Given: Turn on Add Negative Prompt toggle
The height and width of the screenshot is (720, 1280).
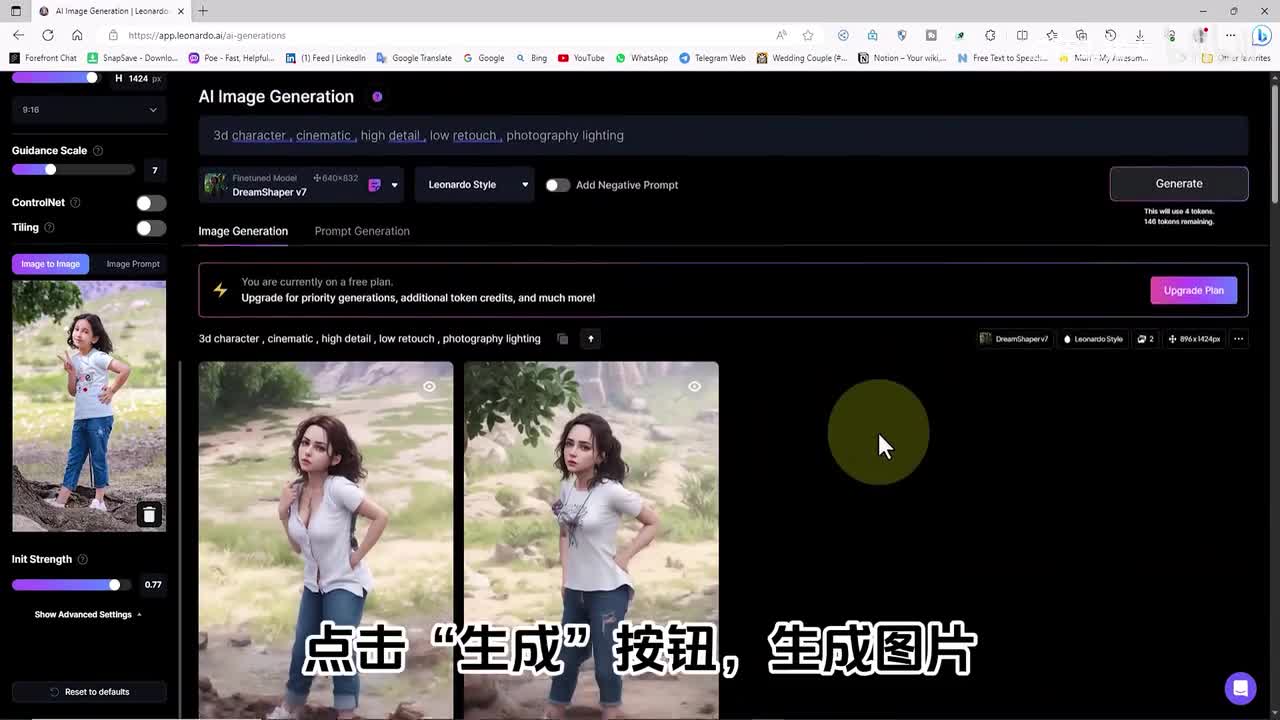Looking at the screenshot, I should (557, 185).
